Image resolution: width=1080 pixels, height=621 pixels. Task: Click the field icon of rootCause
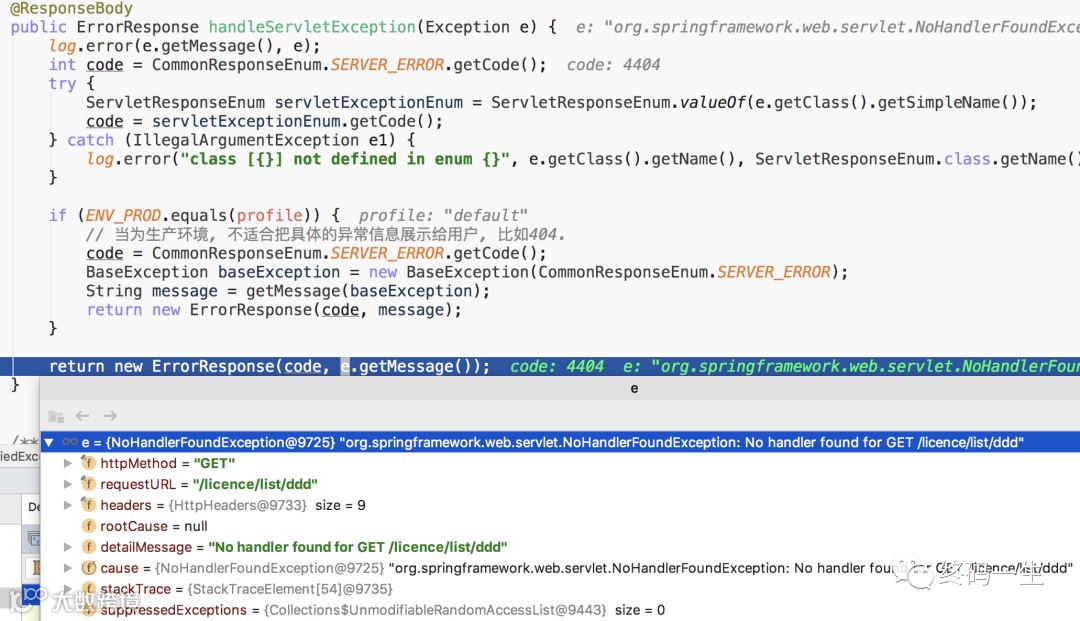[x=89, y=526]
